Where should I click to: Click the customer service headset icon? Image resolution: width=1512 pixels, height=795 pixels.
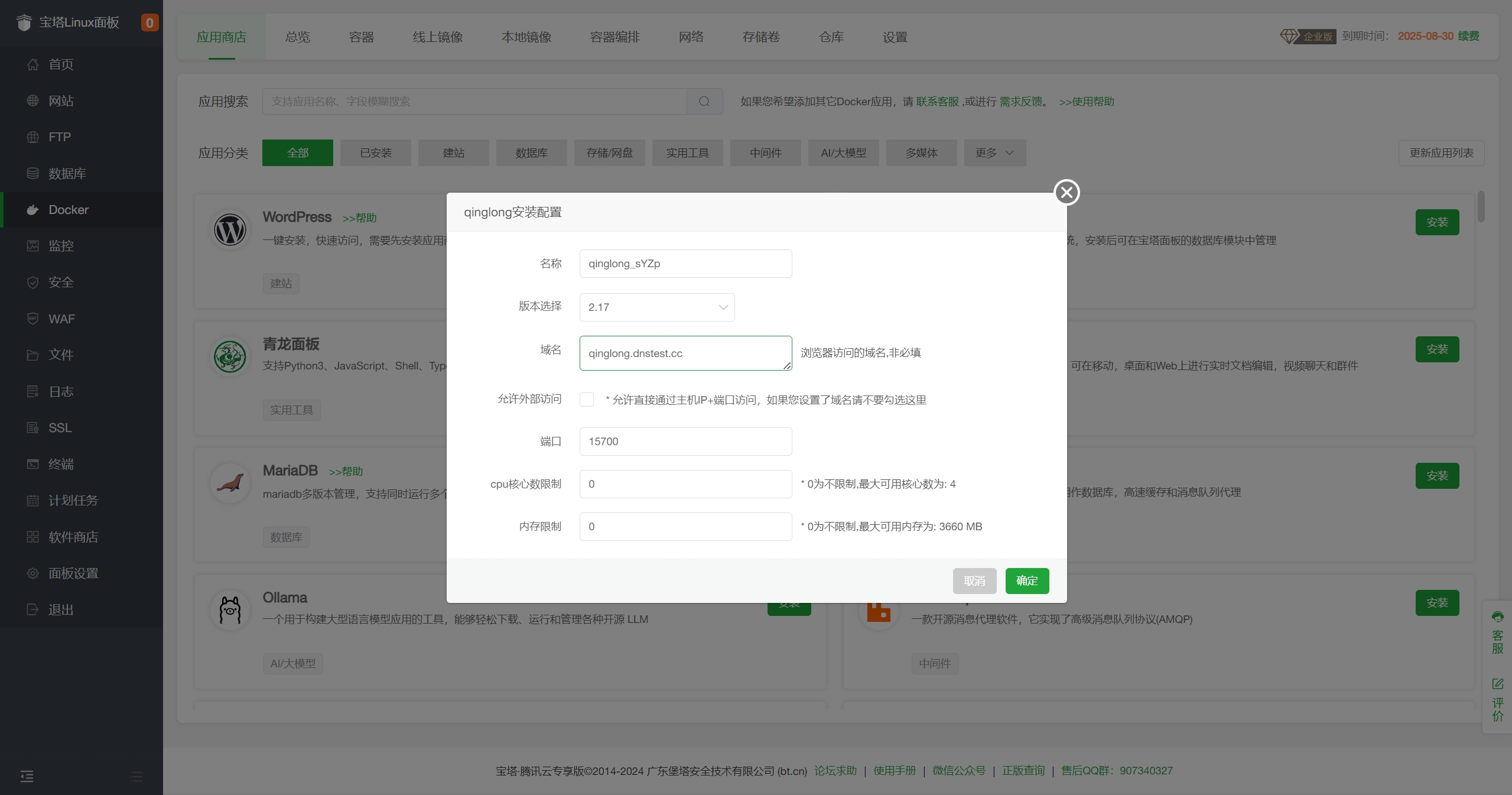tap(1497, 617)
